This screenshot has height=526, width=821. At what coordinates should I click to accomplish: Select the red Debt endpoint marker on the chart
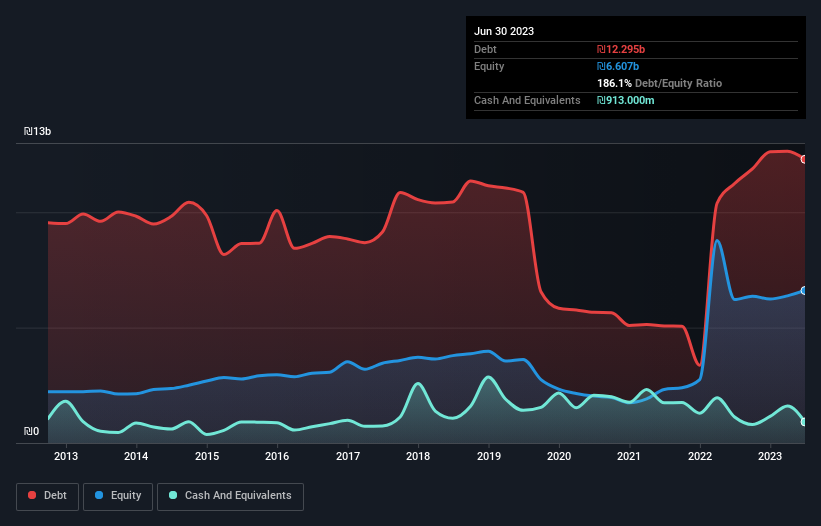[x=804, y=159]
